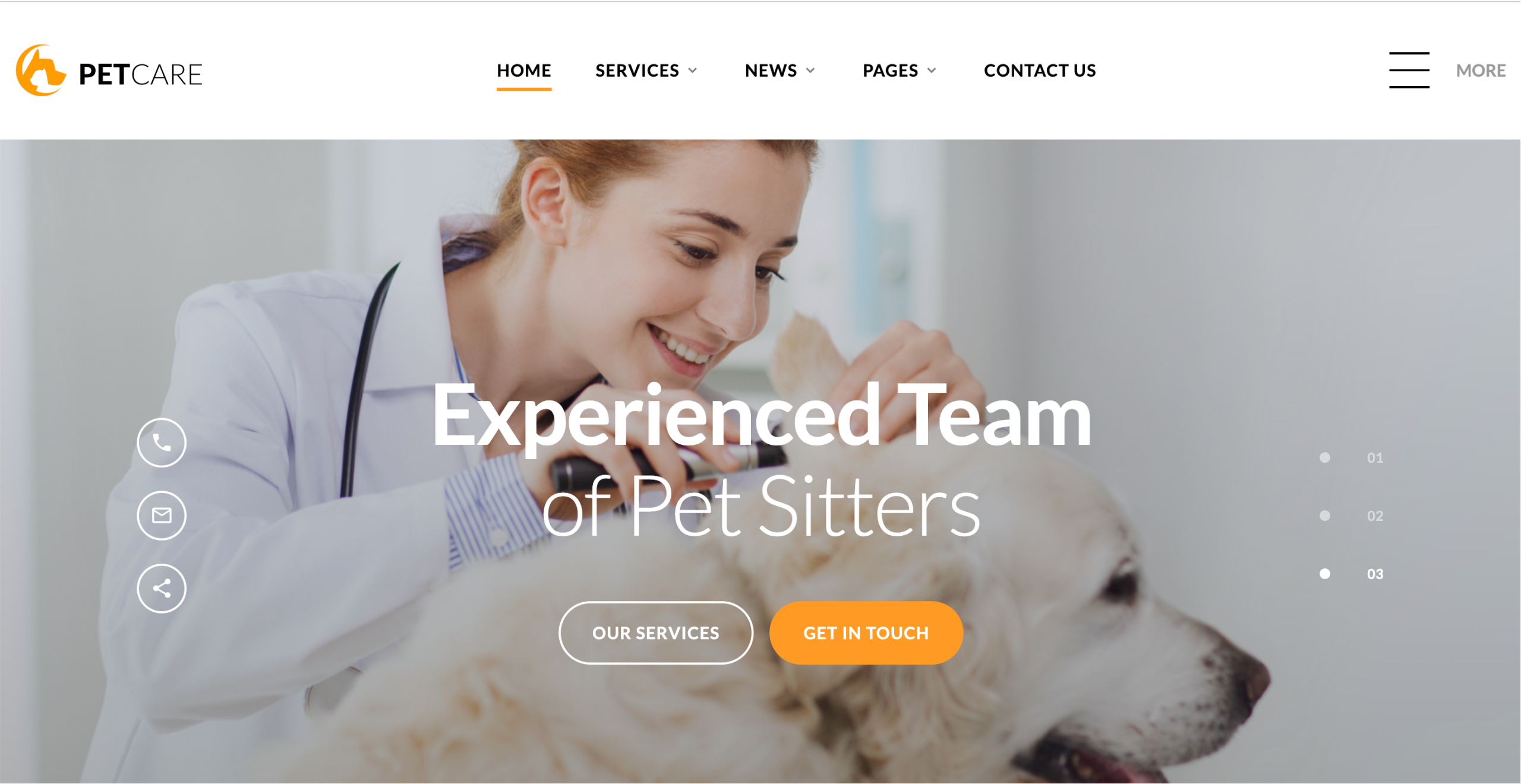
Task: Go to the Home menu item
Action: coord(524,71)
